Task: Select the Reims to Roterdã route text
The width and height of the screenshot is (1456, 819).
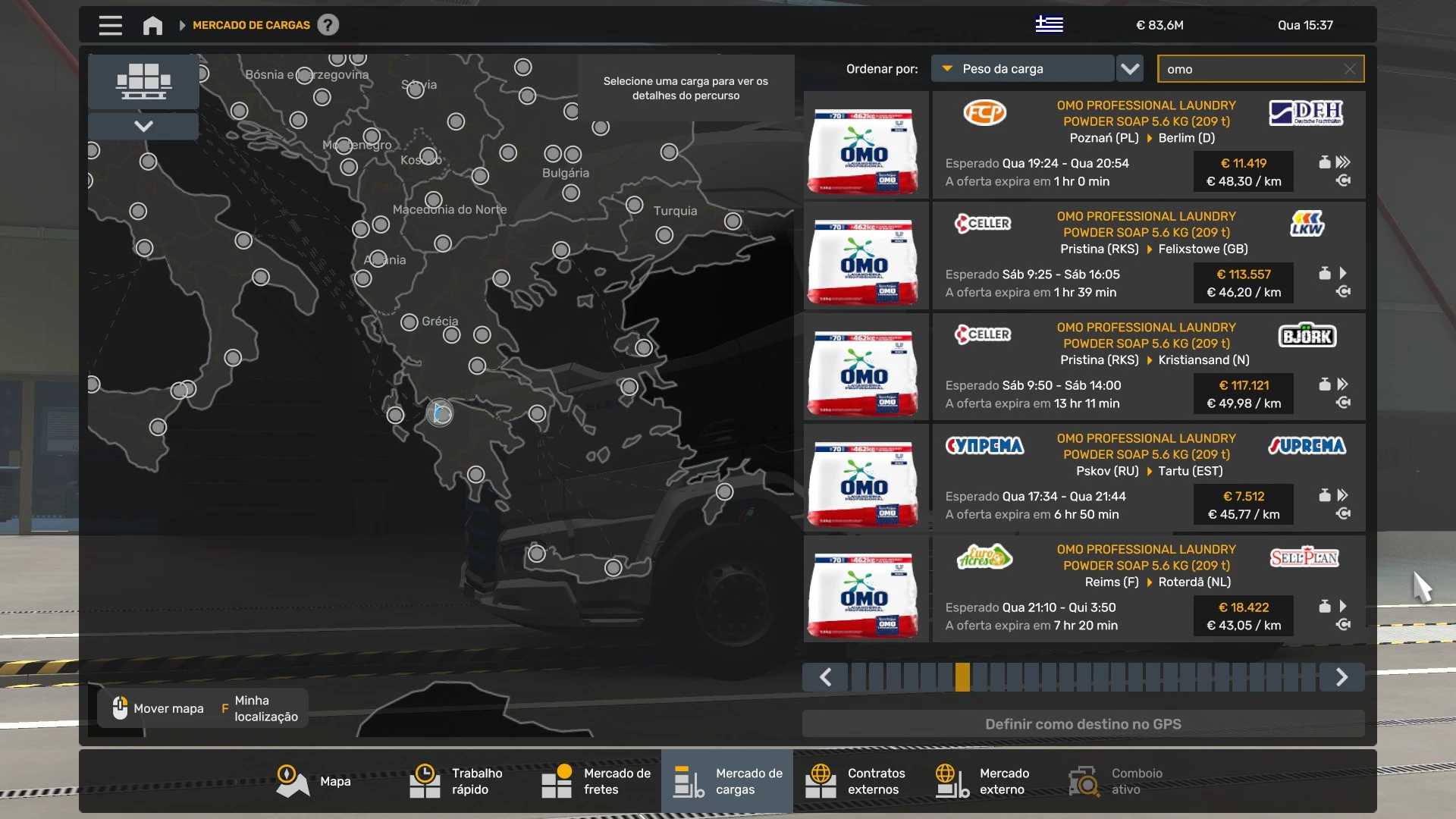Action: [x=1157, y=582]
